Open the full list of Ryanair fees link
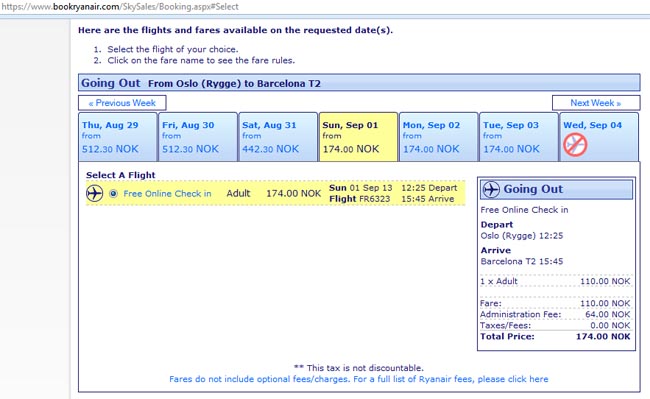The image size is (650, 399). [x=359, y=379]
